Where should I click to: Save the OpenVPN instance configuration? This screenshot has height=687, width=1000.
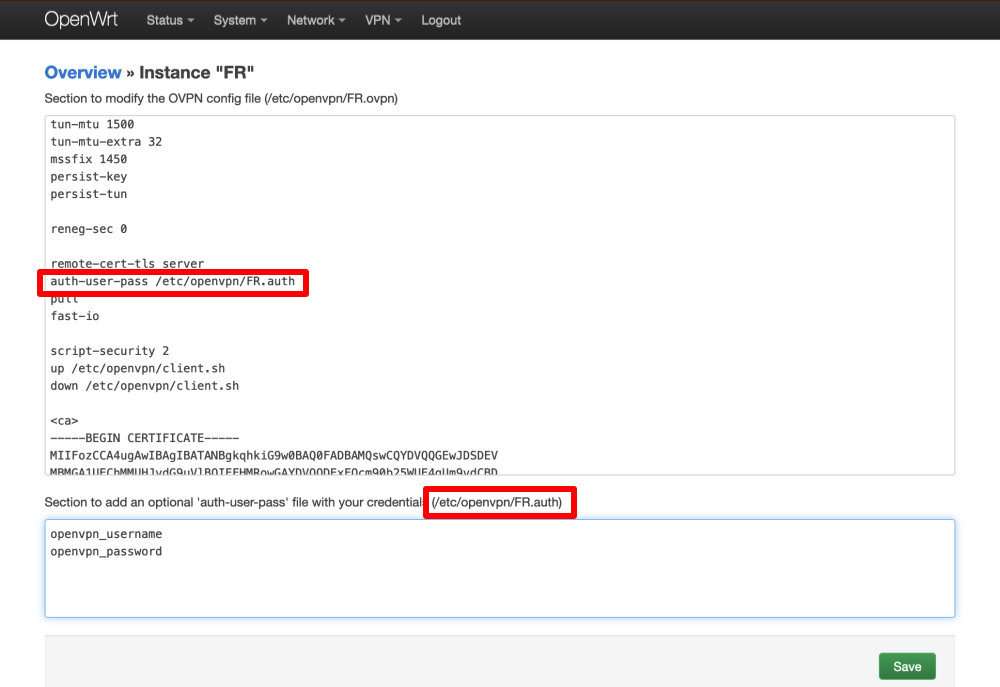(x=907, y=667)
